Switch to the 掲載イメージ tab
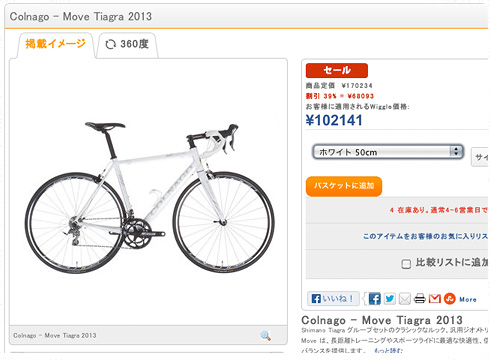This screenshot has width=490, height=360. 55,44
